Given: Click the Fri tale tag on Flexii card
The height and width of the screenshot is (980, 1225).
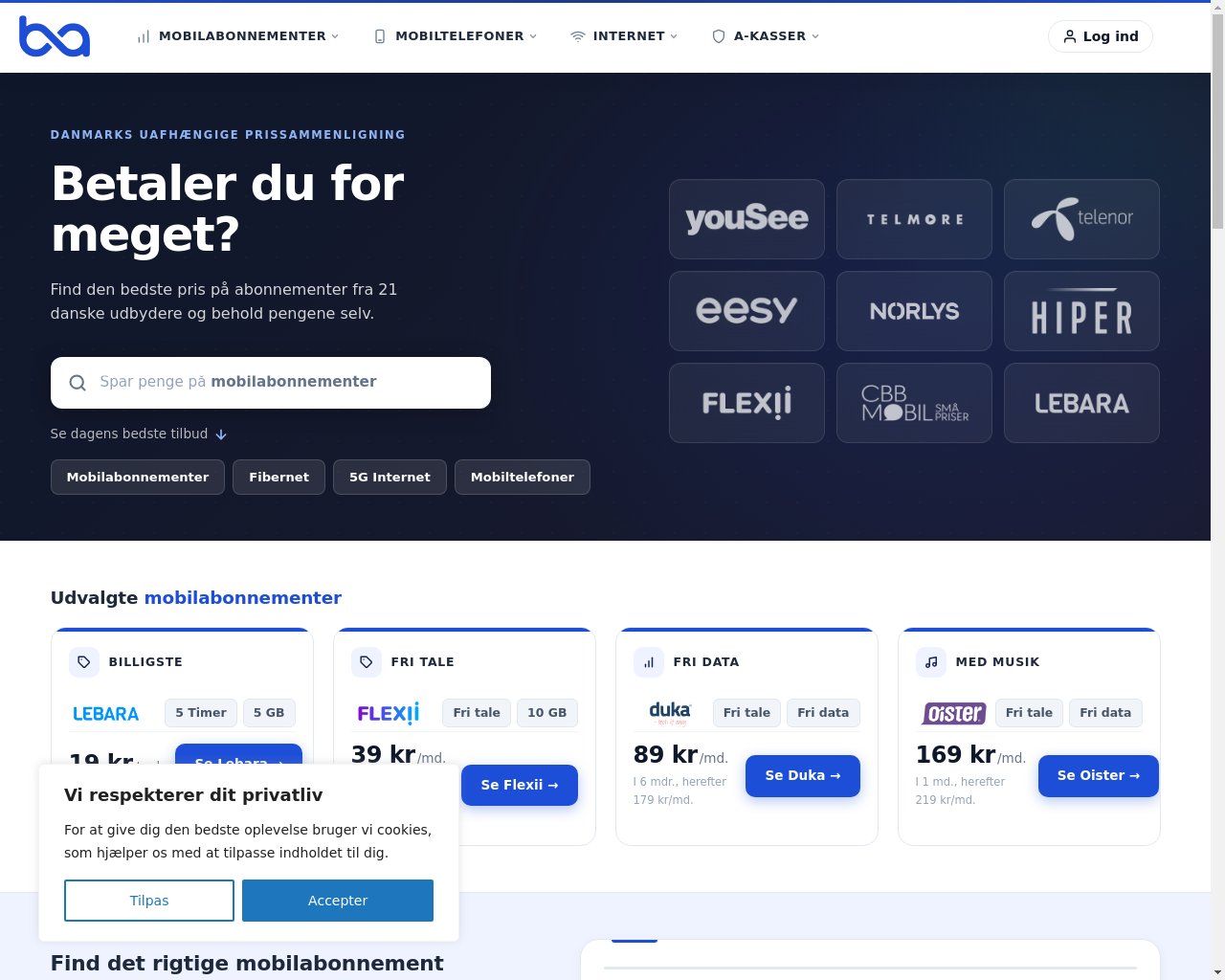Looking at the screenshot, I should 477,713.
